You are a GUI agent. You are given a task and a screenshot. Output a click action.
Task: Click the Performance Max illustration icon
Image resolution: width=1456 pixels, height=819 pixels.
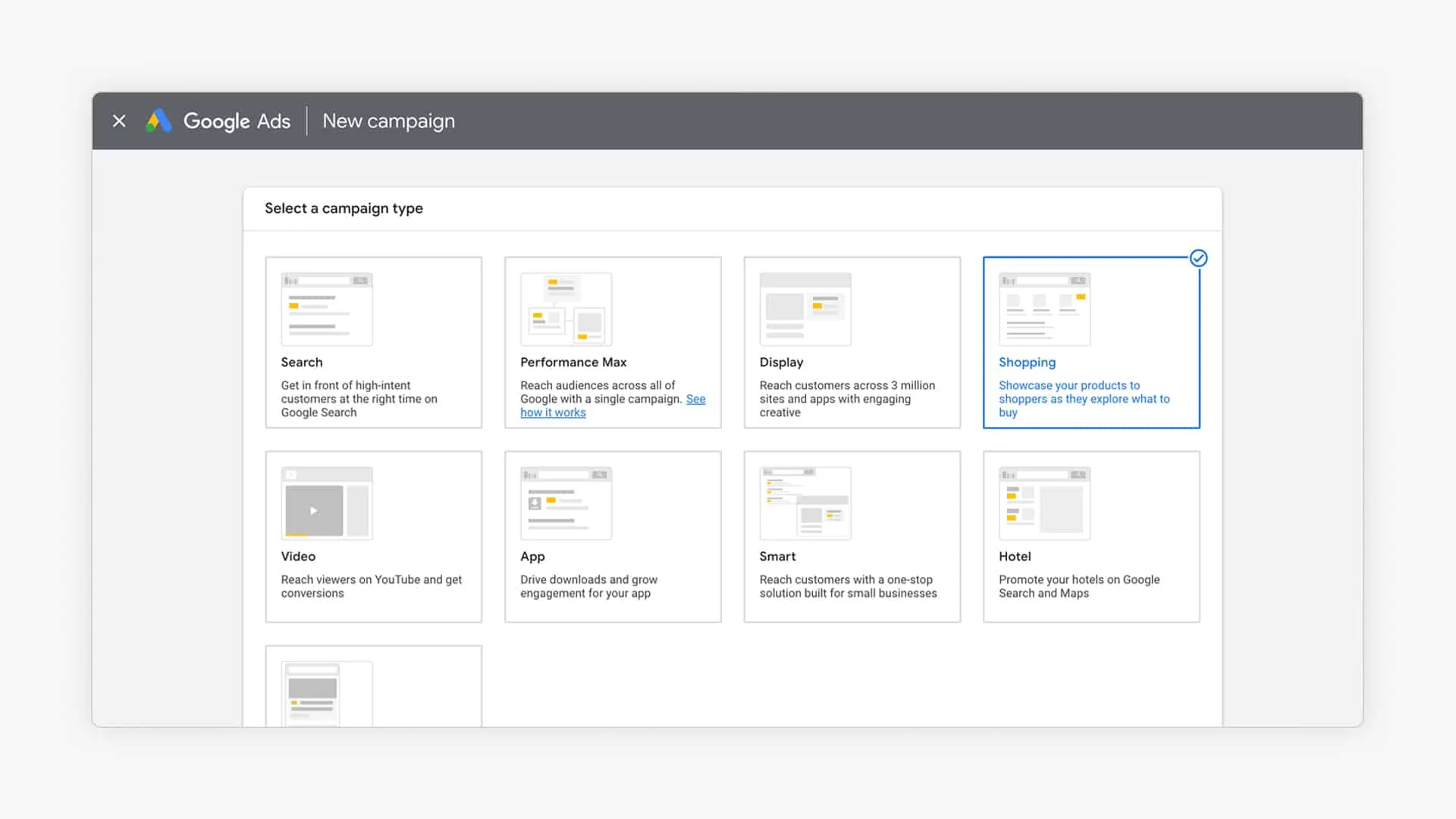(566, 309)
